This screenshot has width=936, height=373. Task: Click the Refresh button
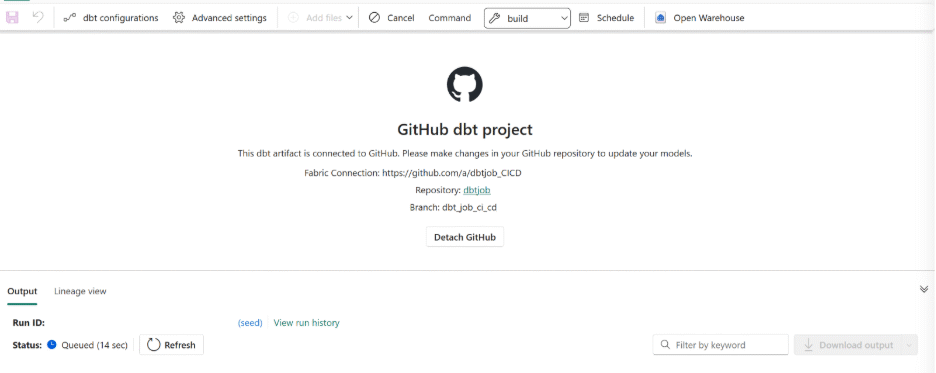tap(171, 345)
